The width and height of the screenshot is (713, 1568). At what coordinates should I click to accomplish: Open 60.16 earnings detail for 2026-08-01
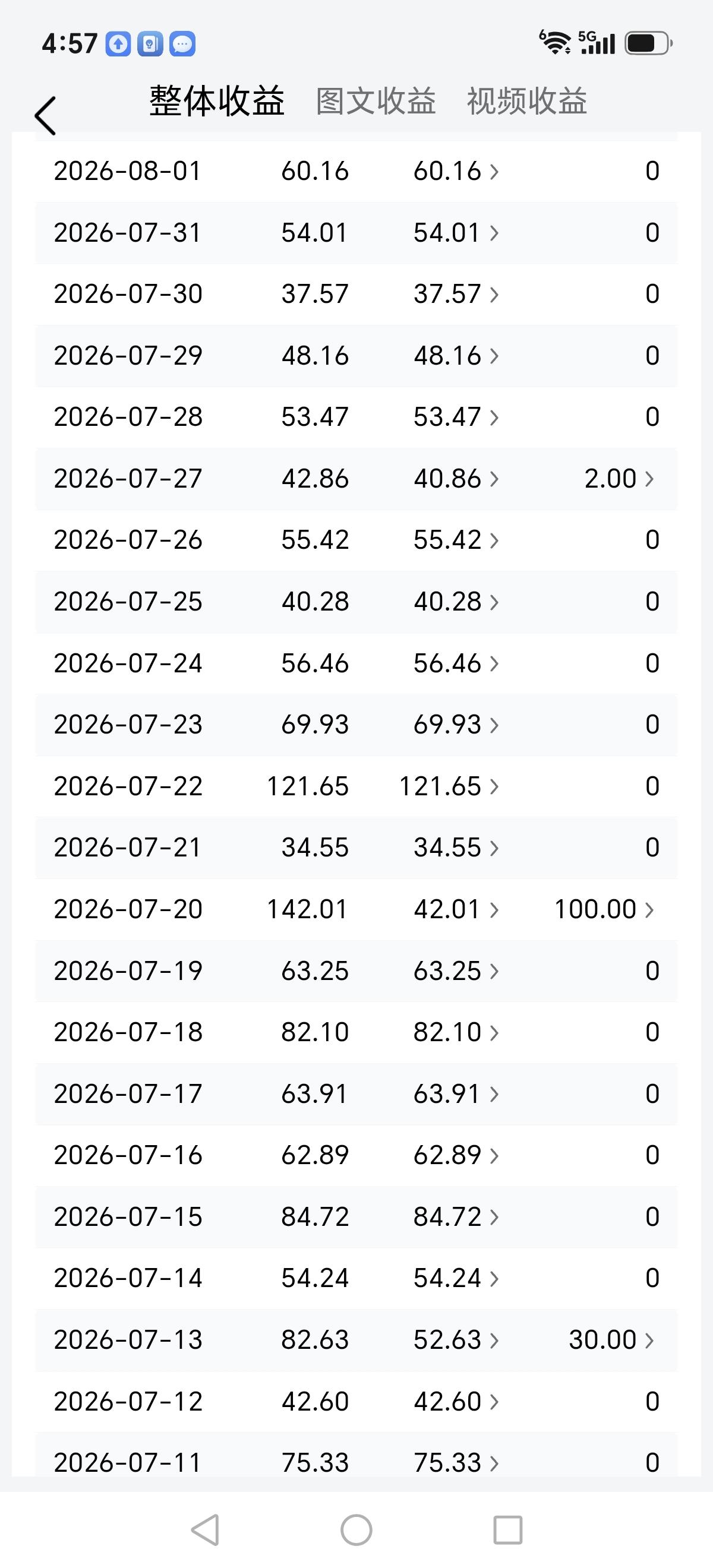coord(456,171)
